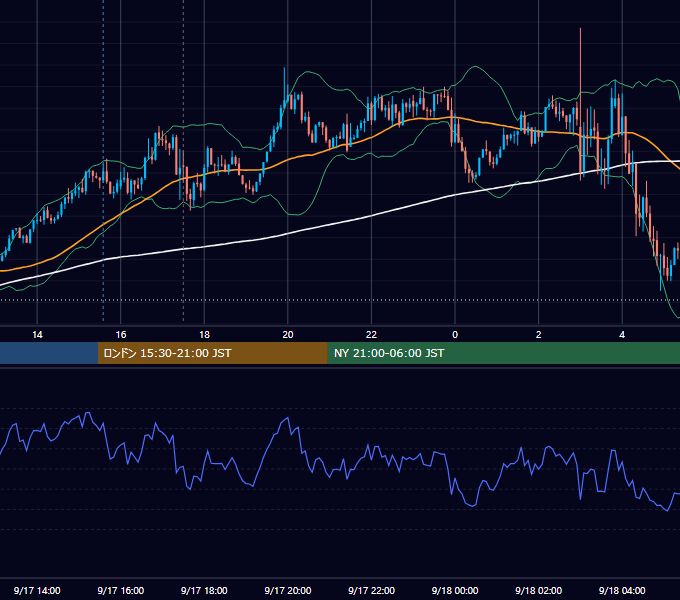Click the tall red spike candle near 3:00

tap(580, 104)
